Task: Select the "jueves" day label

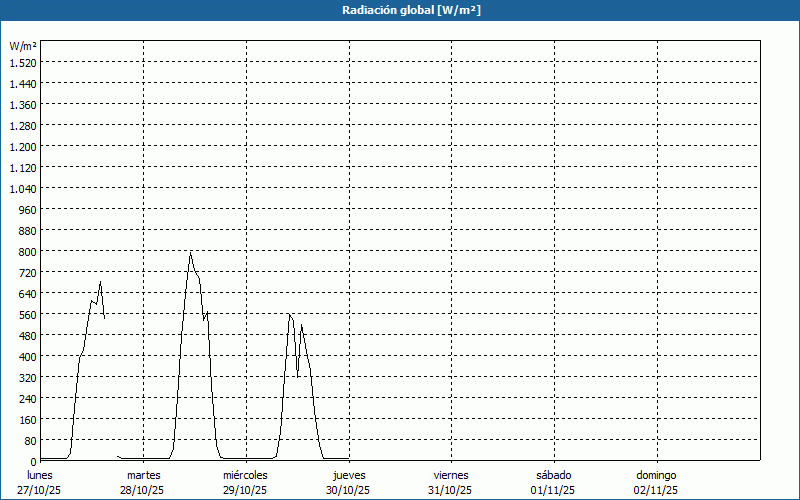Action: [349, 475]
